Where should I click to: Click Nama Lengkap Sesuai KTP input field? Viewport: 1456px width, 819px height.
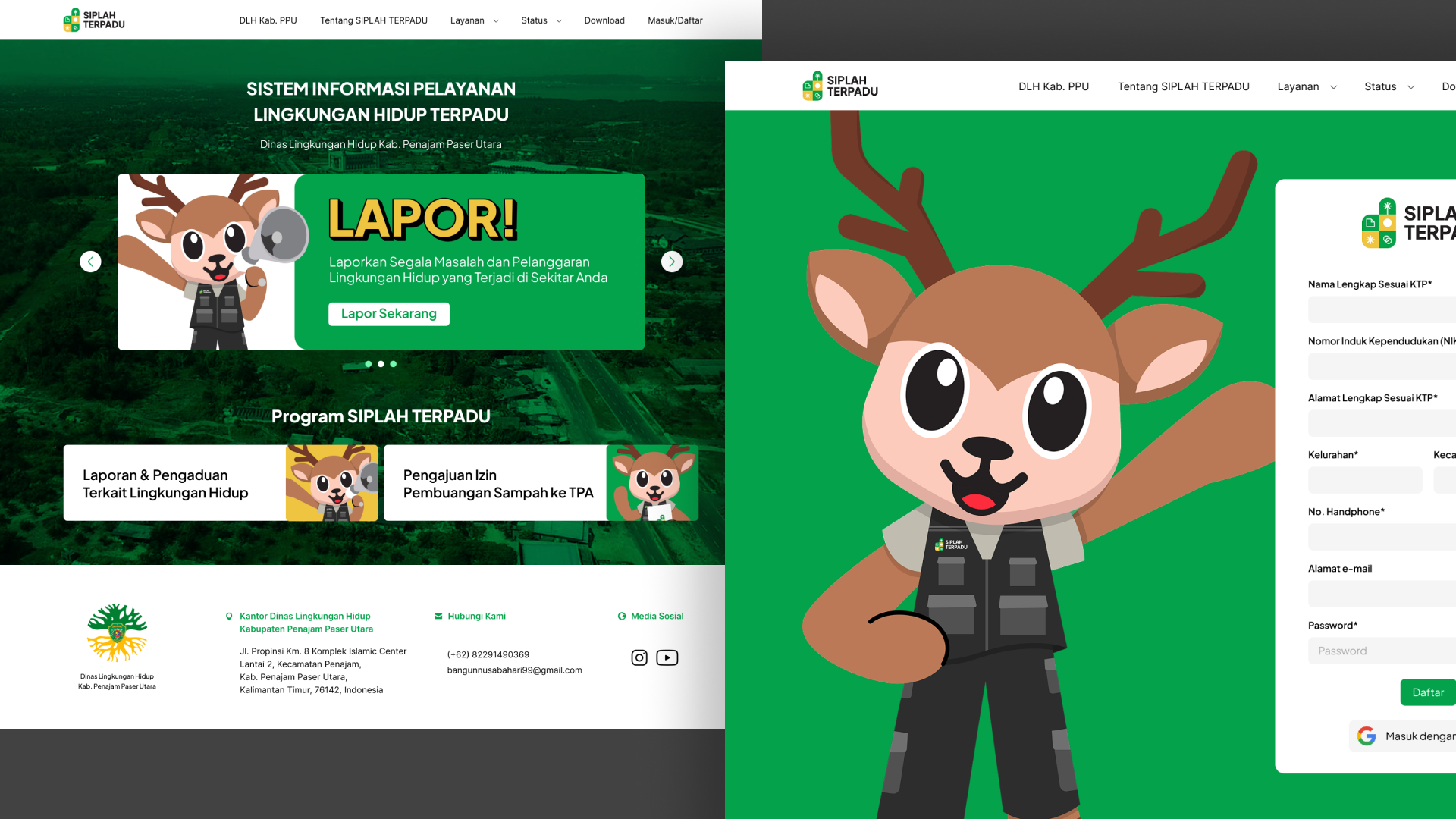[1382, 309]
